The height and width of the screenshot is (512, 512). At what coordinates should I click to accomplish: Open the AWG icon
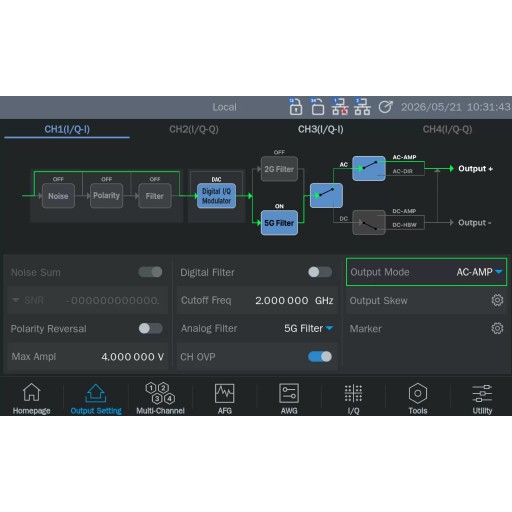[x=289, y=393]
